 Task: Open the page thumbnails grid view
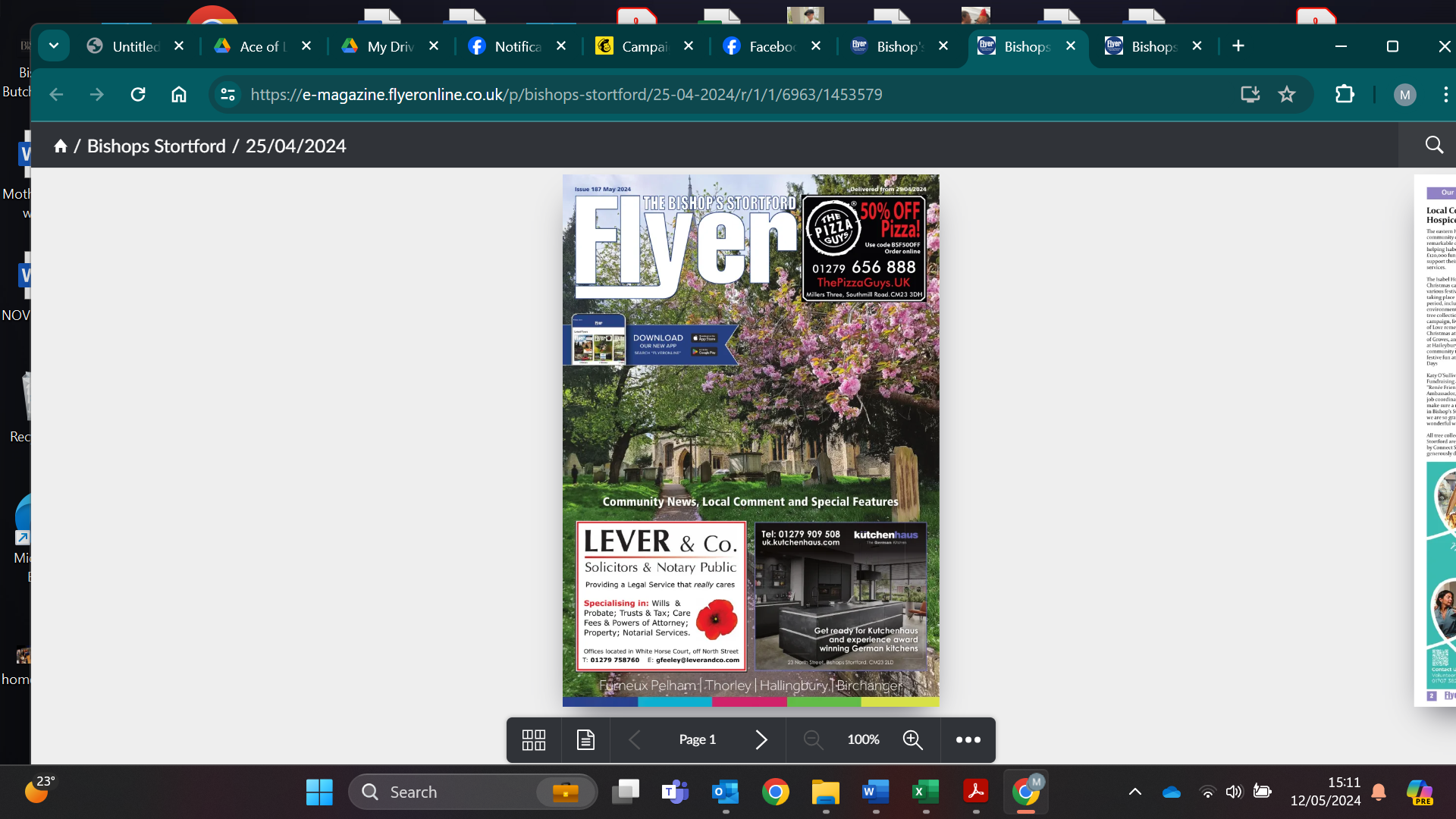coord(534,740)
